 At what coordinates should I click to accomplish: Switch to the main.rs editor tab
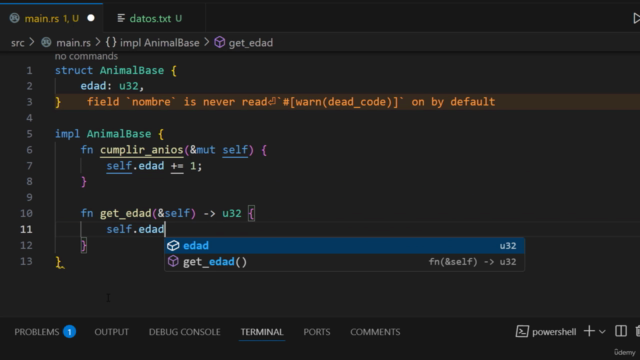[51, 18]
